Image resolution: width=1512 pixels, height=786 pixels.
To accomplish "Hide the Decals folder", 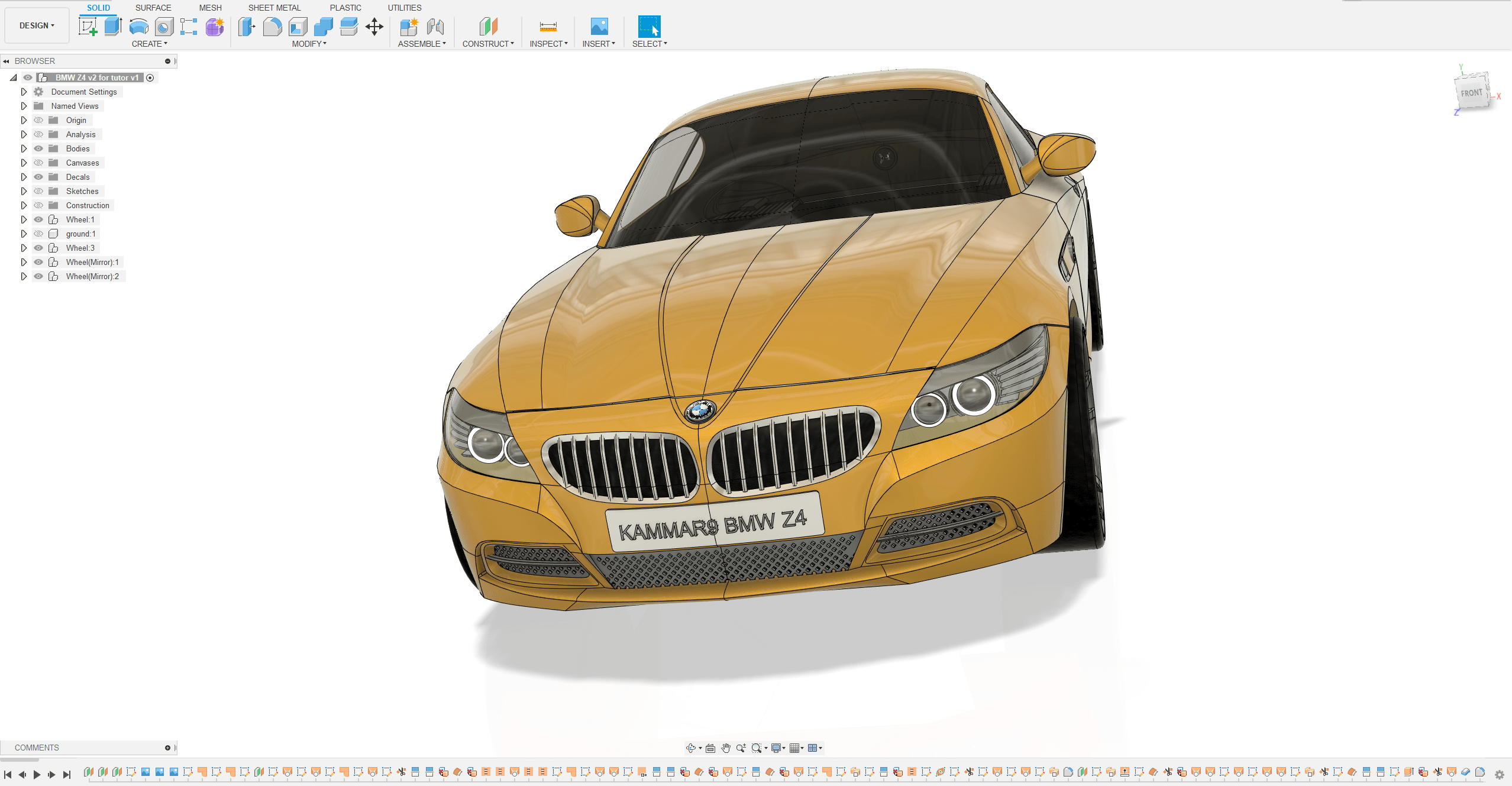I will pyautogui.click(x=38, y=177).
